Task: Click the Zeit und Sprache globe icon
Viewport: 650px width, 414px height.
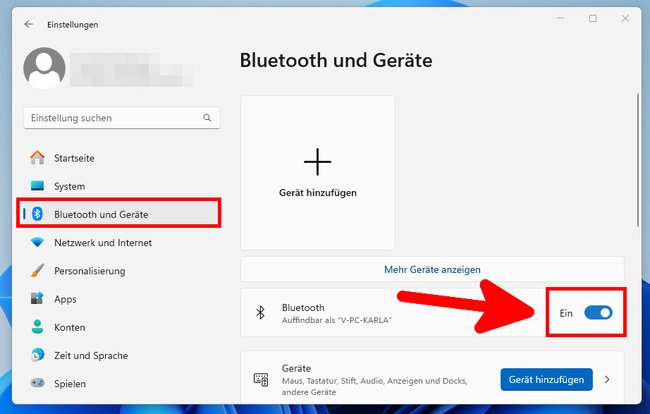Action: pyautogui.click(x=37, y=355)
